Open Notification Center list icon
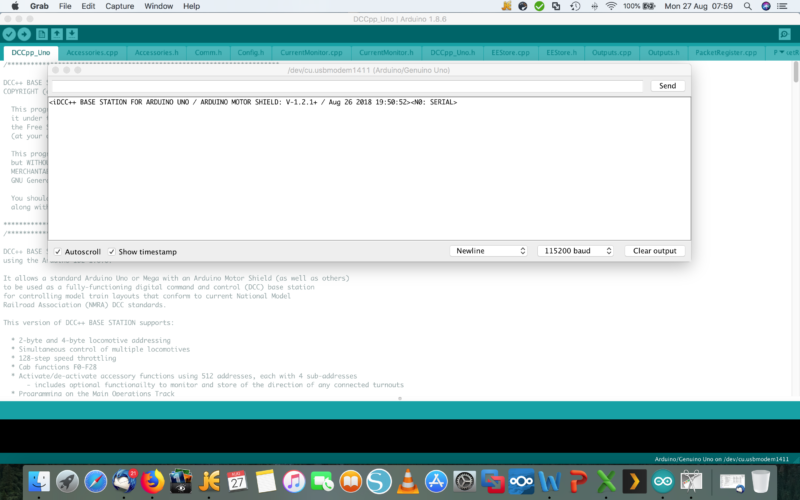This screenshot has height=500, width=800. [x=782, y=6]
